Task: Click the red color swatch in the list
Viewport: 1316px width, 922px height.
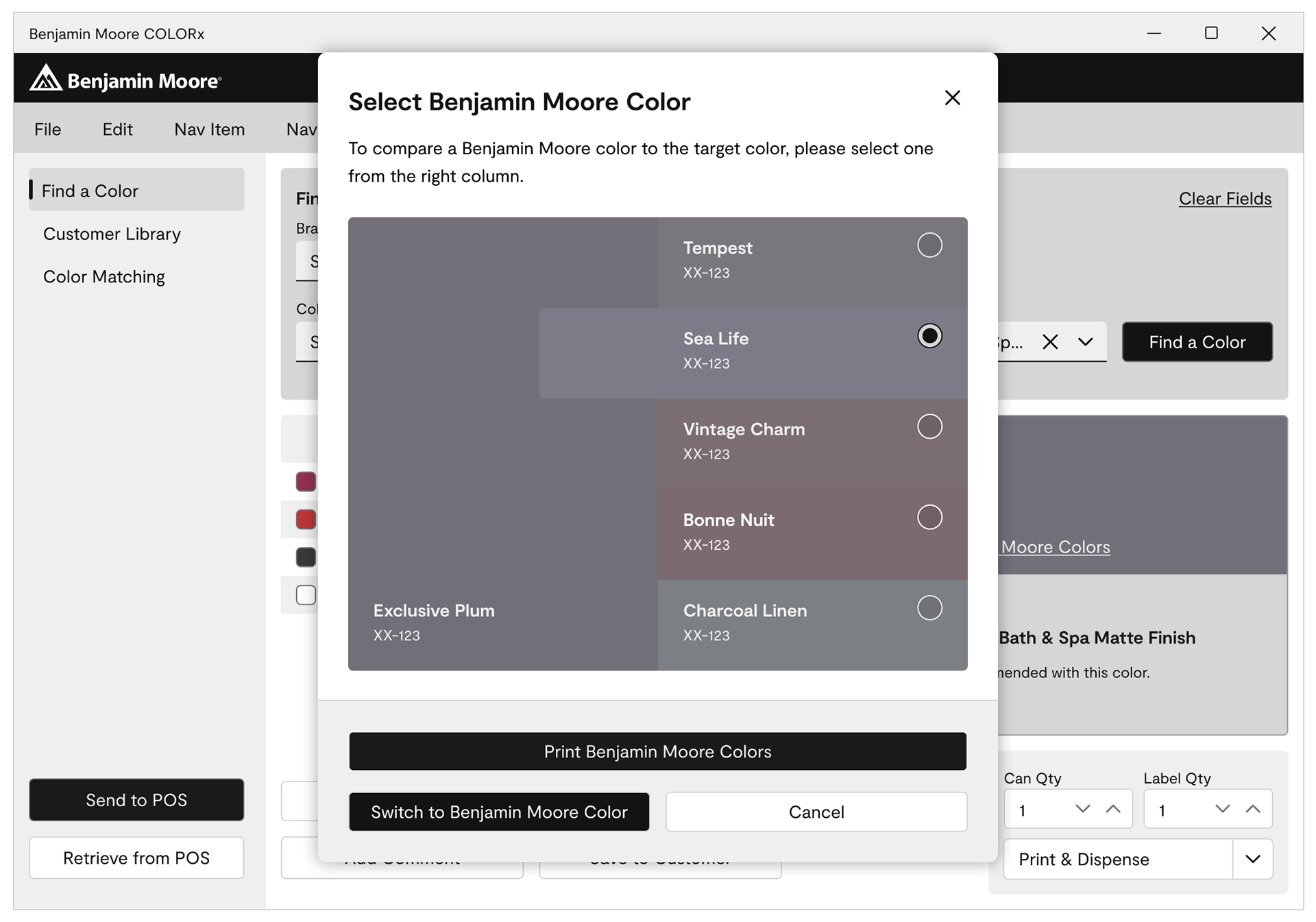Action: pyautogui.click(x=306, y=520)
